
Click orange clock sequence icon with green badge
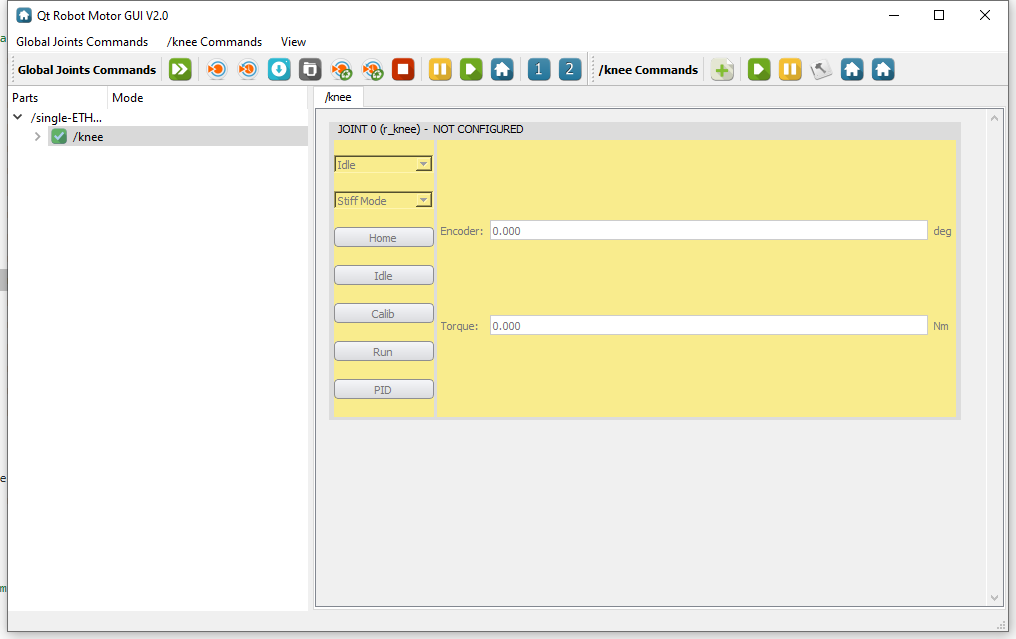[x=373, y=69]
